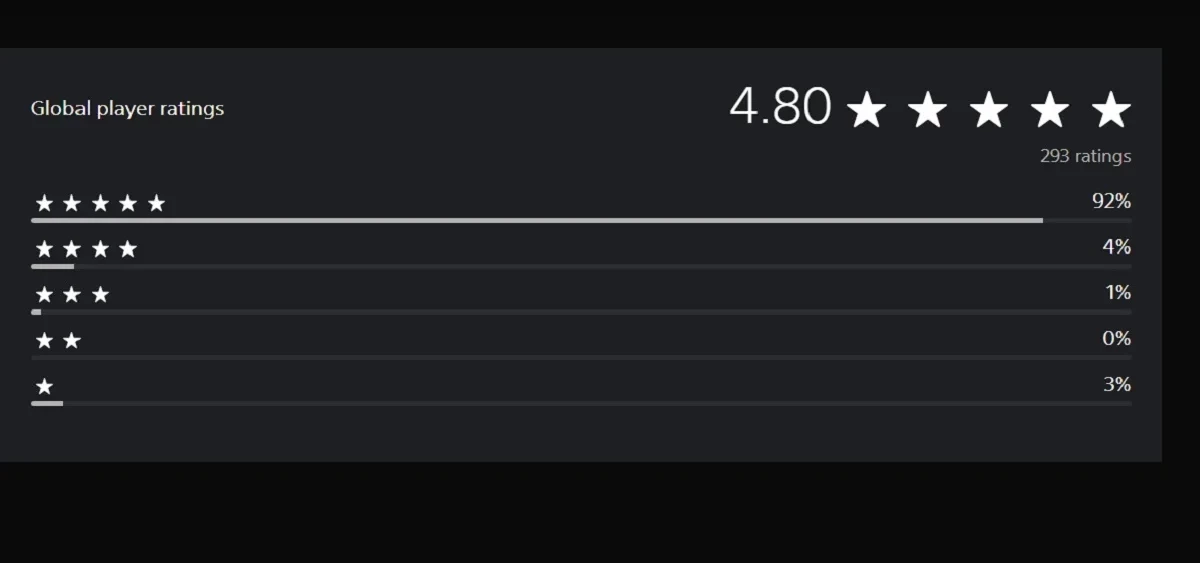Click the two-star rating progress bar
Viewport: 1200px width, 563px height.
point(580,357)
